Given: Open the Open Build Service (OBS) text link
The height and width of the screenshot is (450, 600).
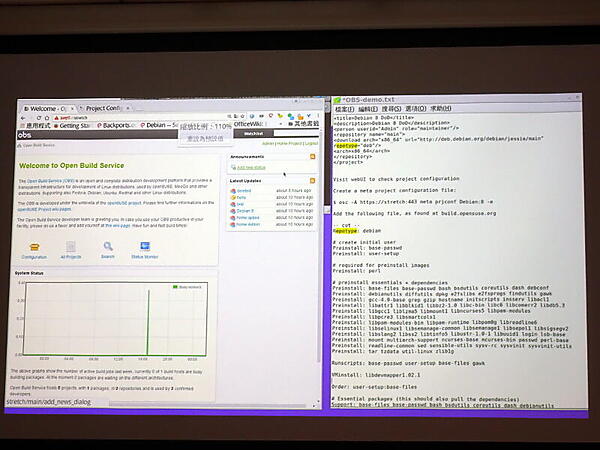Looking at the screenshot, I should click(x=51, y=181).
